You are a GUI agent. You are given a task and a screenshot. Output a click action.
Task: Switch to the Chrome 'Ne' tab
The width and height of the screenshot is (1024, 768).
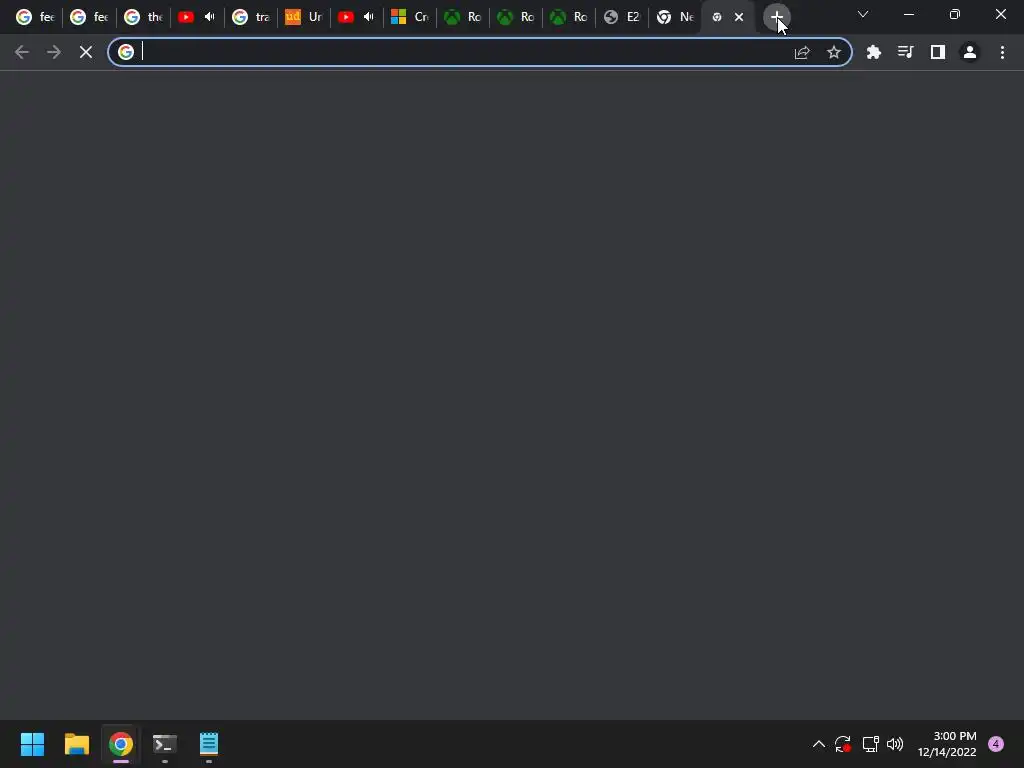(675, 17)
